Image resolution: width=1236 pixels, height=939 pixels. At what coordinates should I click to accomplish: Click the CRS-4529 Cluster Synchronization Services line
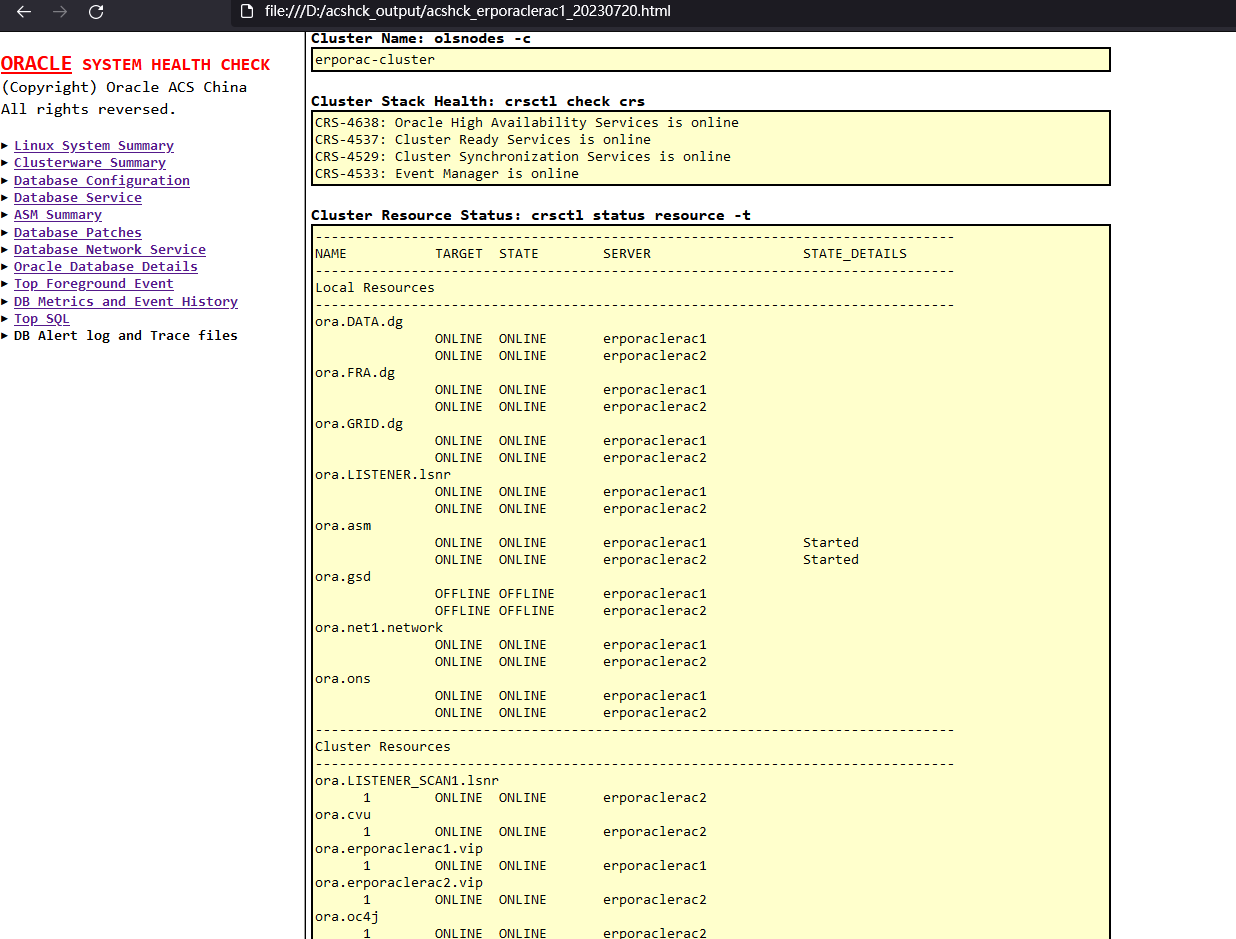click(523, 157)
